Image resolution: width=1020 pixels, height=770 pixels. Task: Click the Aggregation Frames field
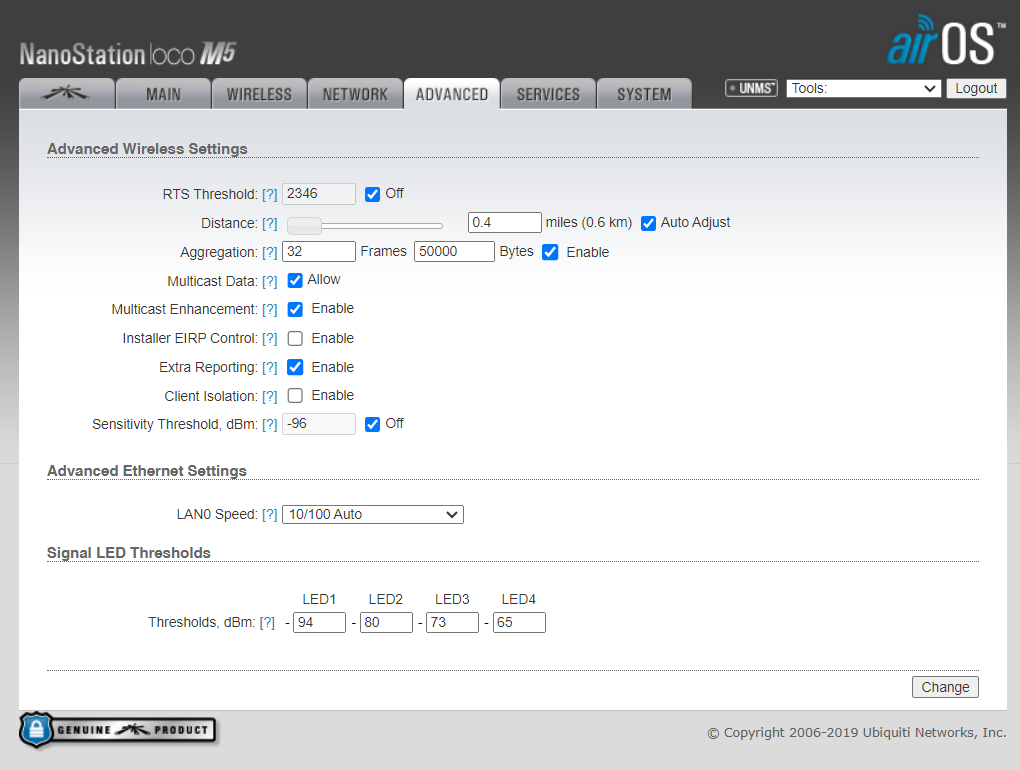(x=319, y=252)
